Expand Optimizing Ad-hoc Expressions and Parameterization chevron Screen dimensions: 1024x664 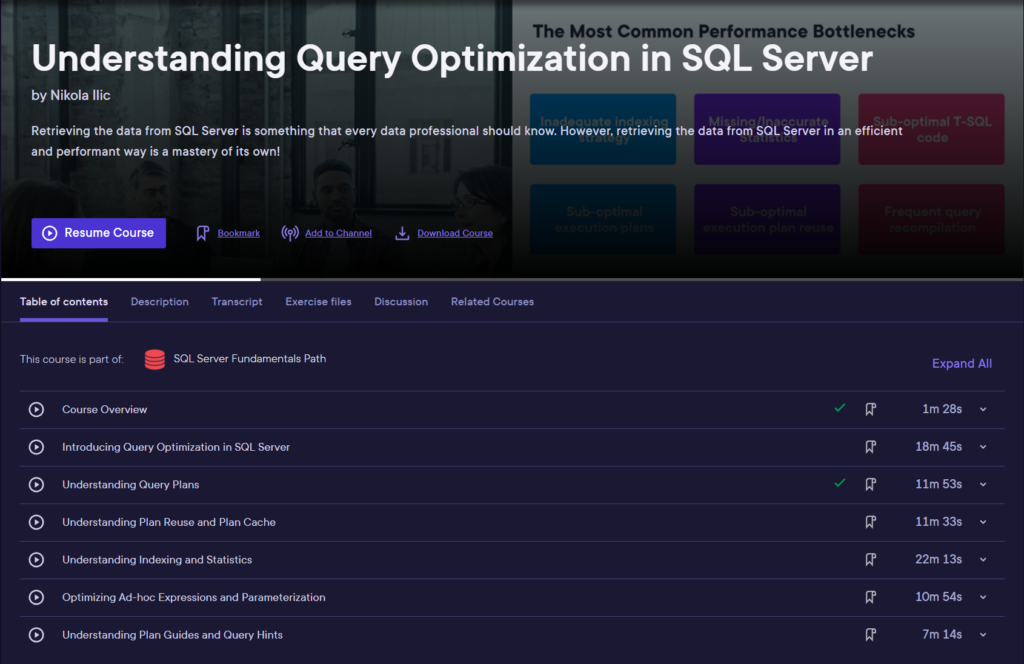click(x=983, y=597)
